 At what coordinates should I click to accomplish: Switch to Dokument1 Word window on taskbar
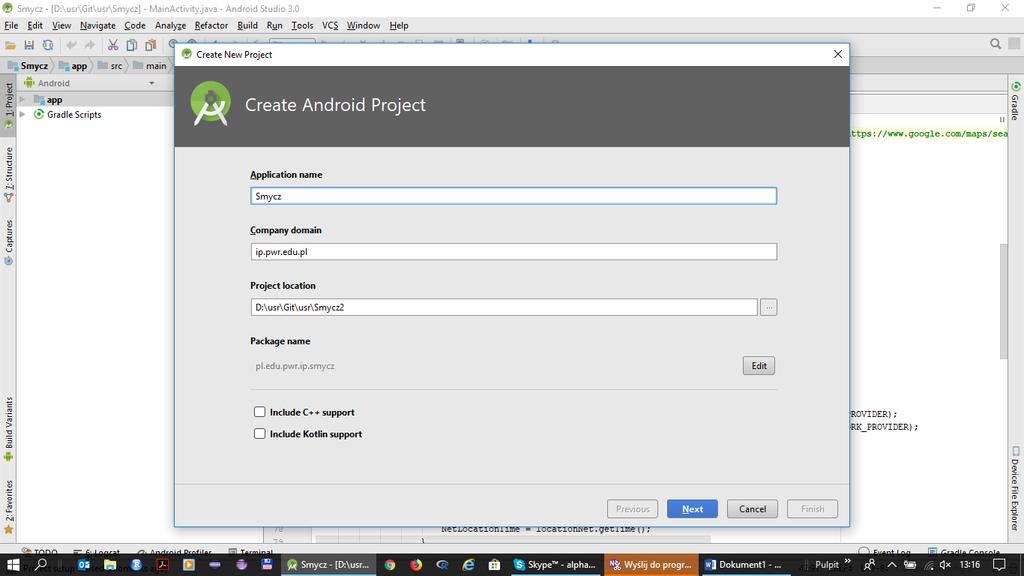744,564
